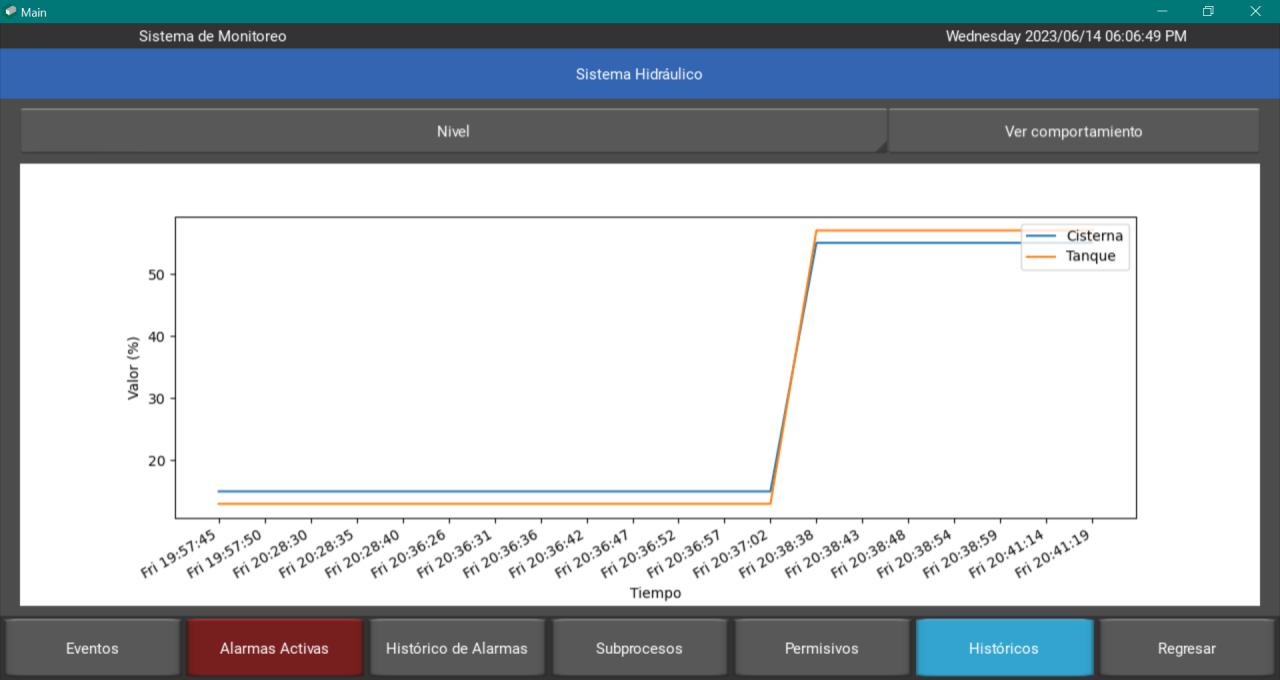Select the Históricos tab
This screenshot has height=680, width=1280.
[1004, 648]
